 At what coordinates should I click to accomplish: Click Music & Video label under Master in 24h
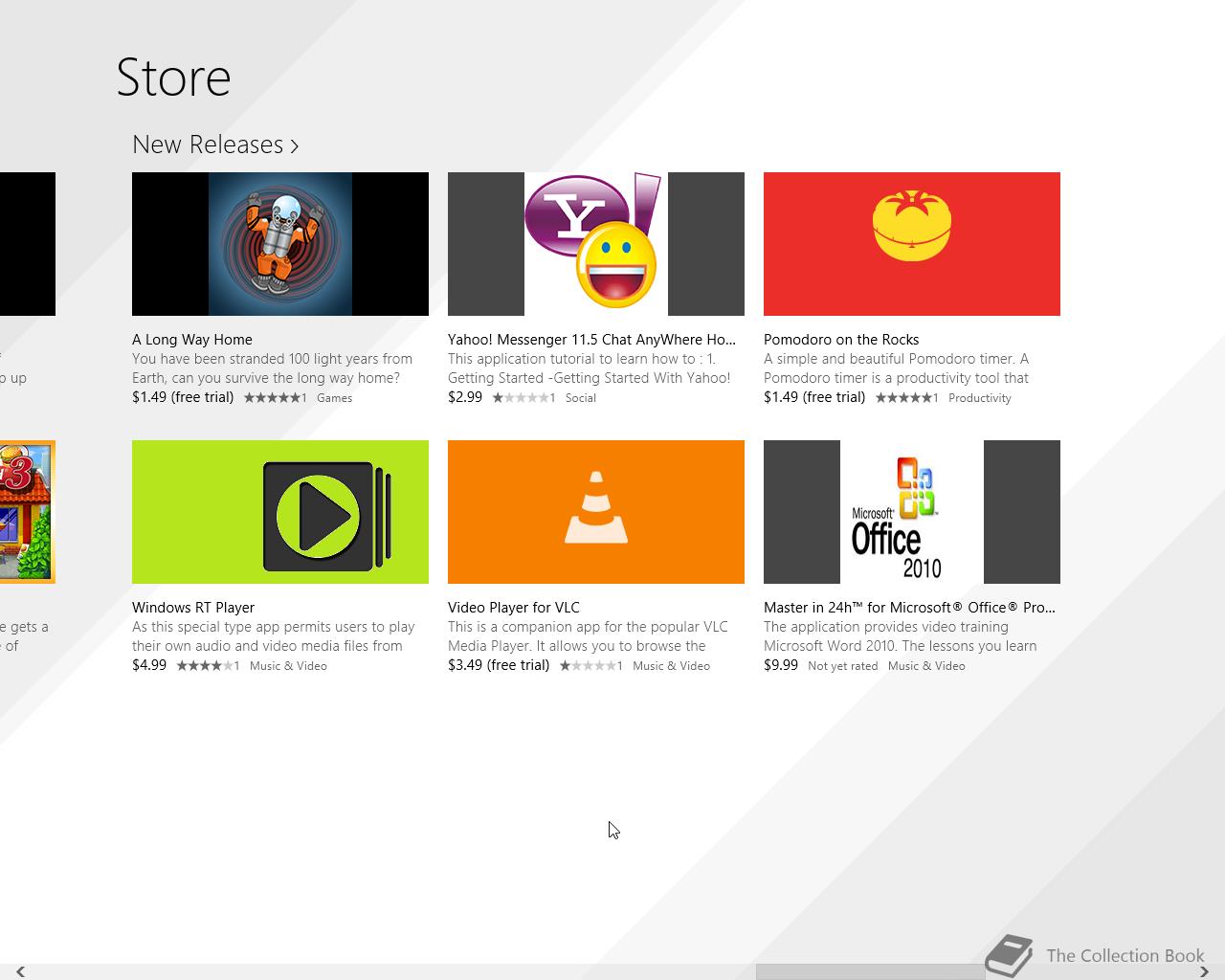926,666
